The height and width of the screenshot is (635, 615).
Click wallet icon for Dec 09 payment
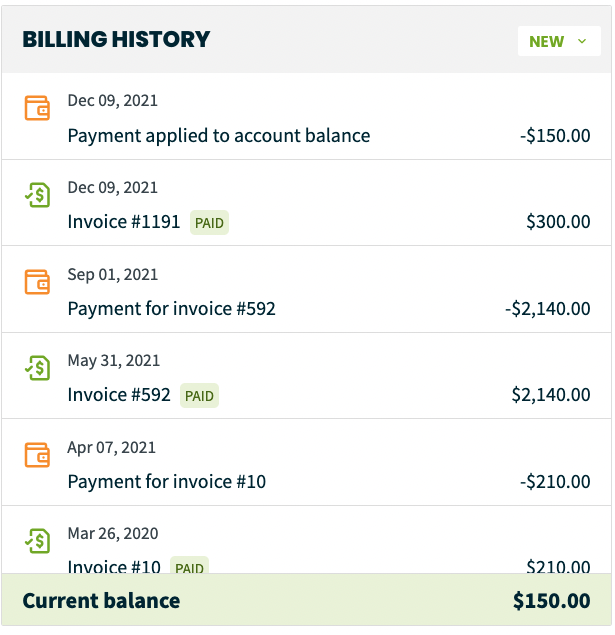(37, 108)
